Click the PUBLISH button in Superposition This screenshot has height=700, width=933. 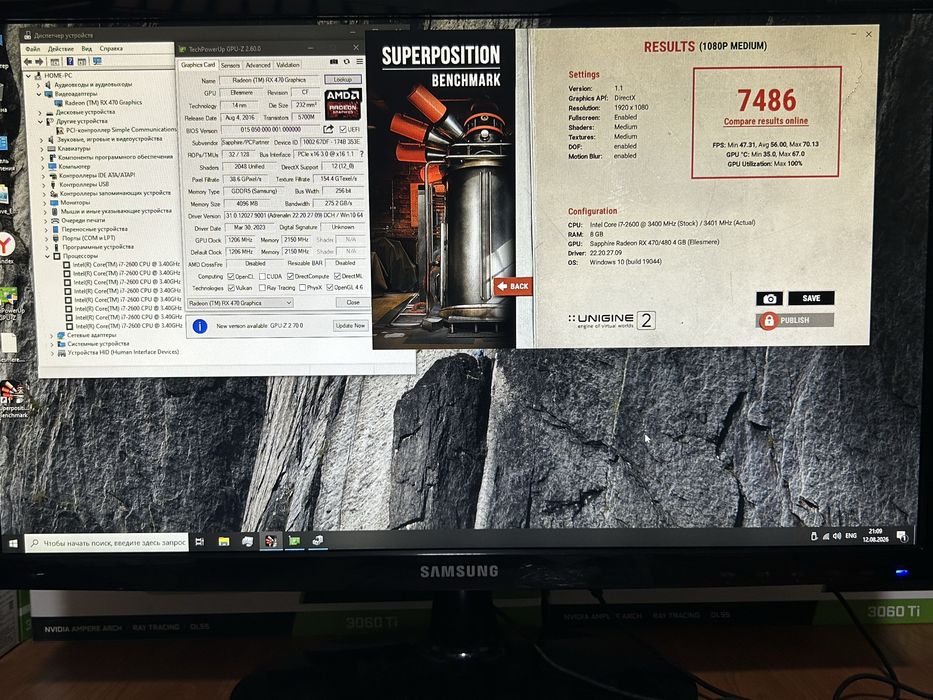[x=796, y=320]
